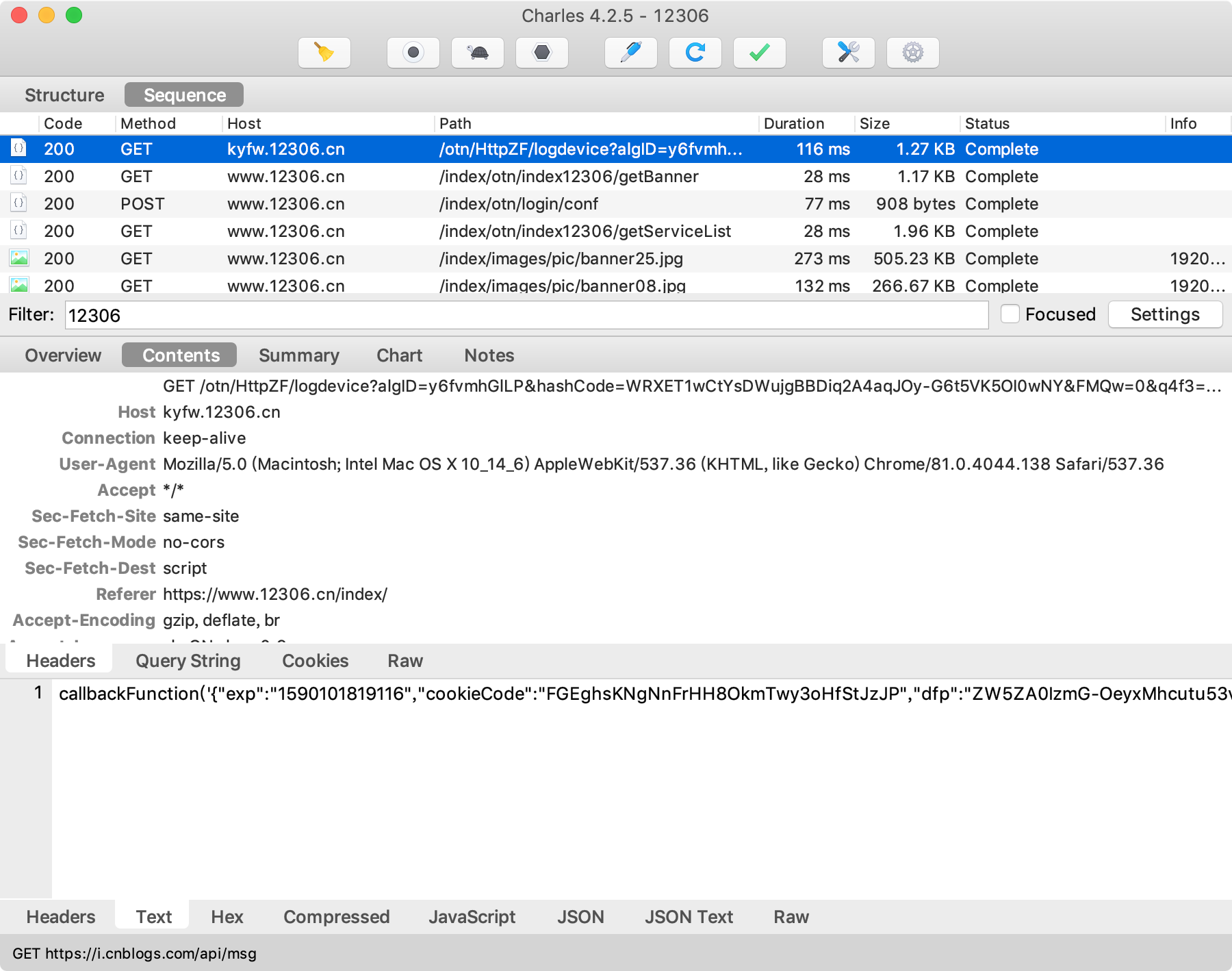Click the Filter field containing 12306
The image size is (1232, 971).
click(526, 315)
